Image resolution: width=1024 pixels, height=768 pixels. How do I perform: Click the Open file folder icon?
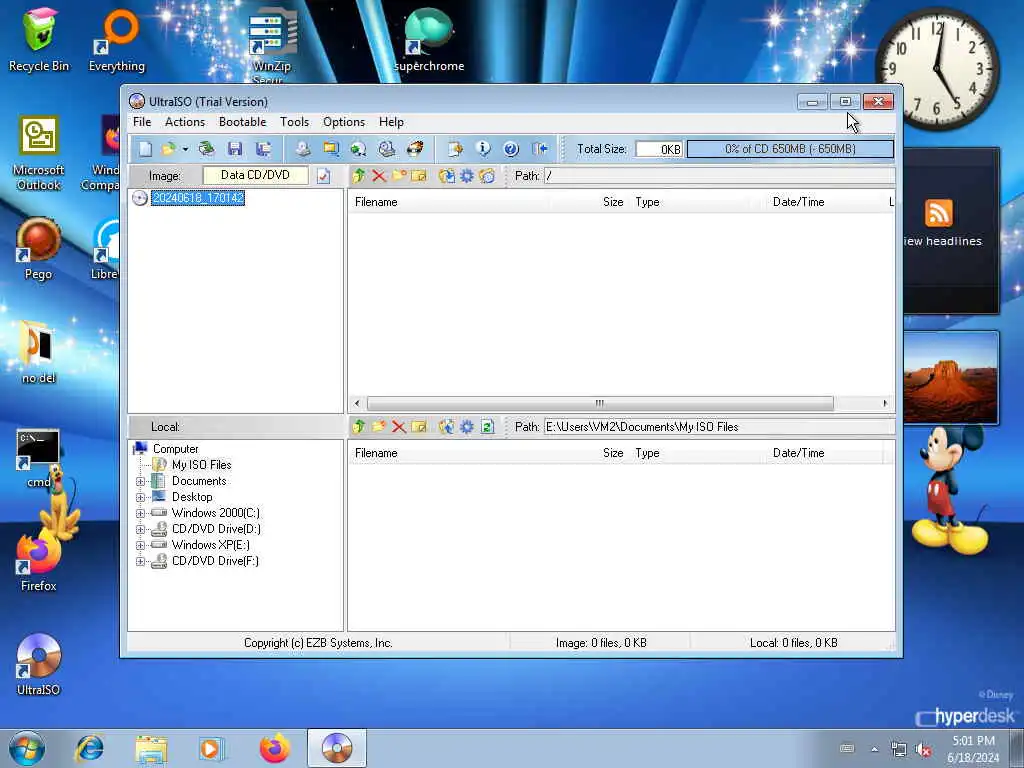(168, 149)
